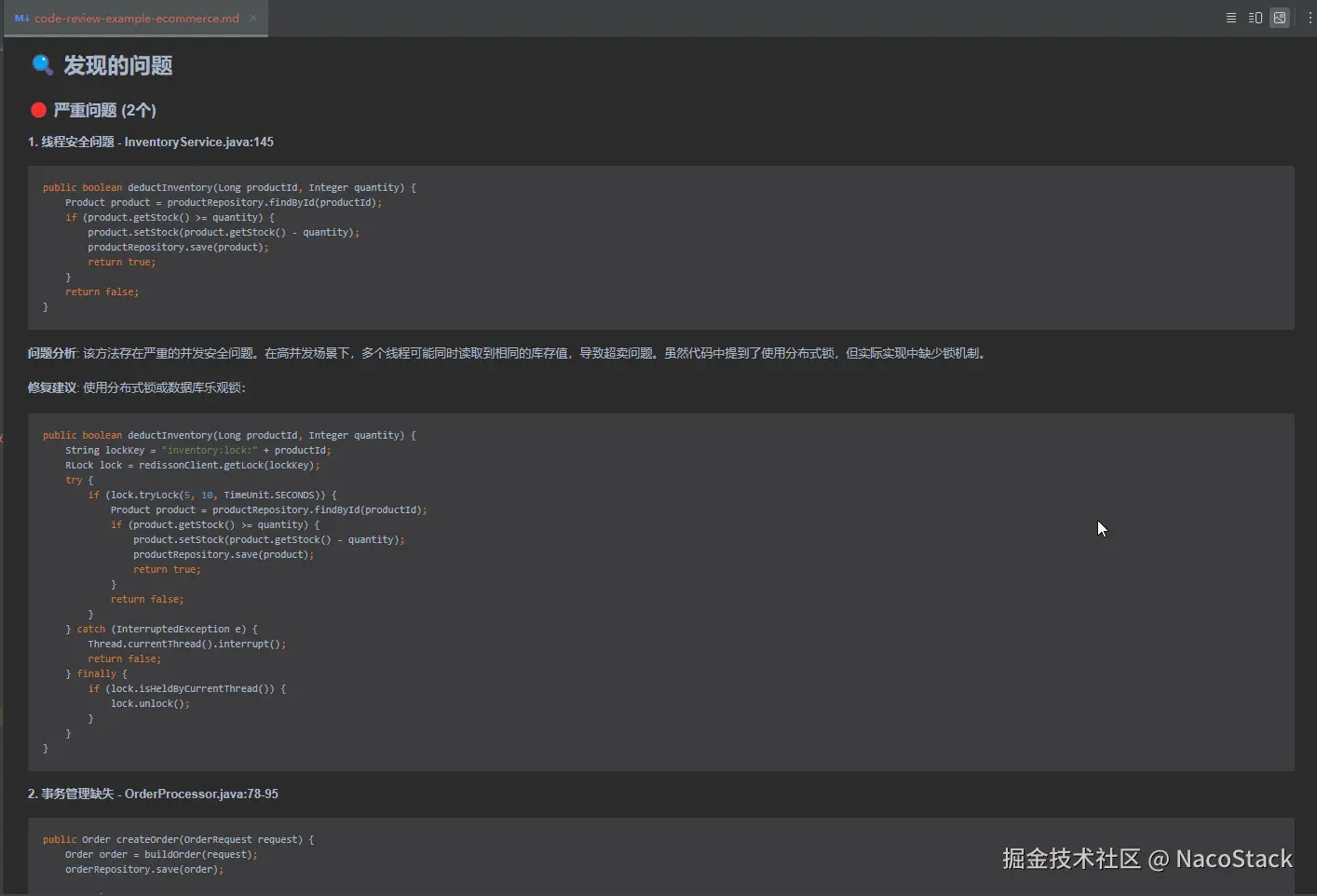This screenshot has height=896, width=1317.
Task: Click the lock.tryLock(5, 10, TimeUnit.SECONDS) line
Action: (212, 495)
